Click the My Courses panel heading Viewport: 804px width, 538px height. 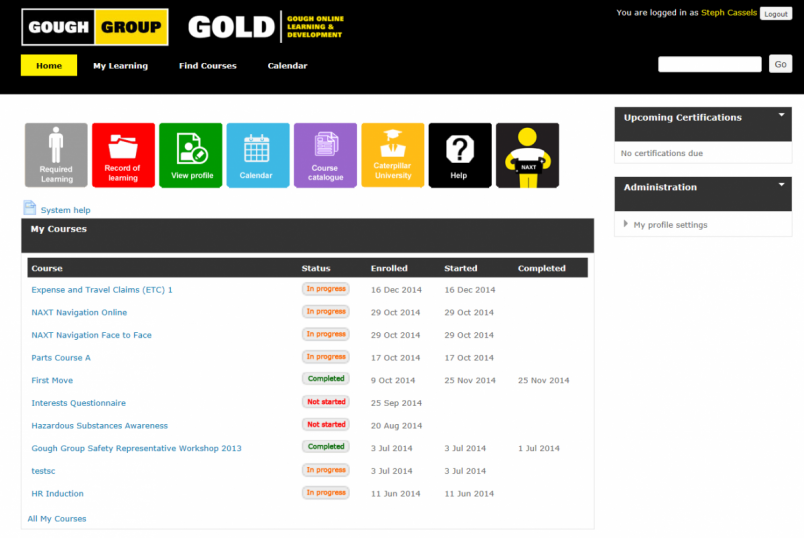(x=58, y=229)
